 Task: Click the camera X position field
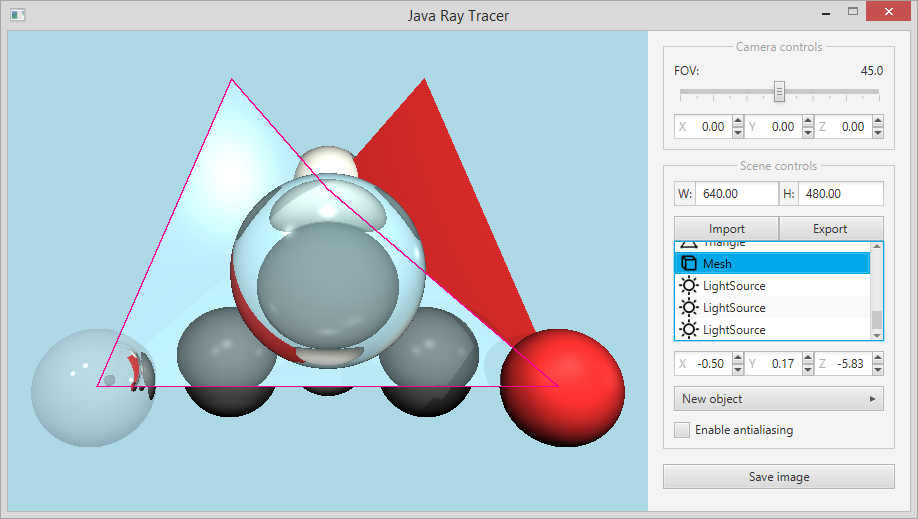pos(703,127)
